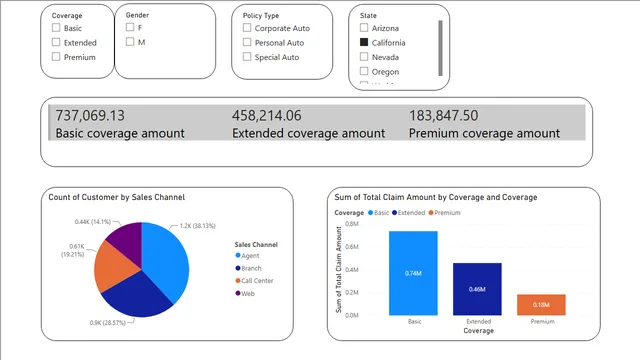Check the Oregon state checkbox
The height and width of the screenshot is (360, 640).
[x=364, y=71]
